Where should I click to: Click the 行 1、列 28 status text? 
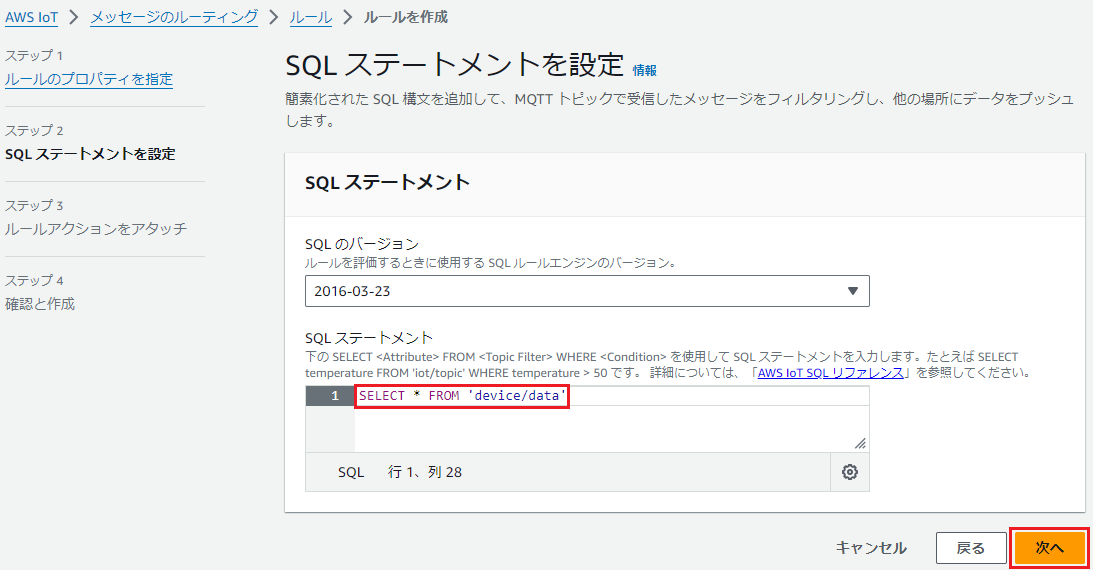click(x=425, y=472)
